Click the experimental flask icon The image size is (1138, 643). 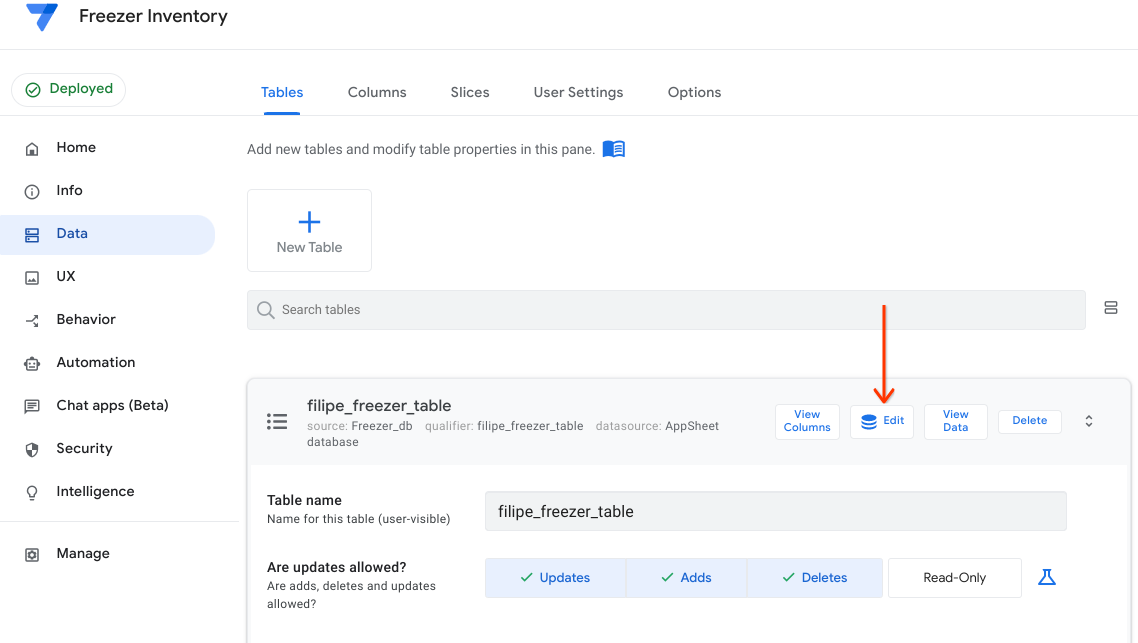point(1047,577)
